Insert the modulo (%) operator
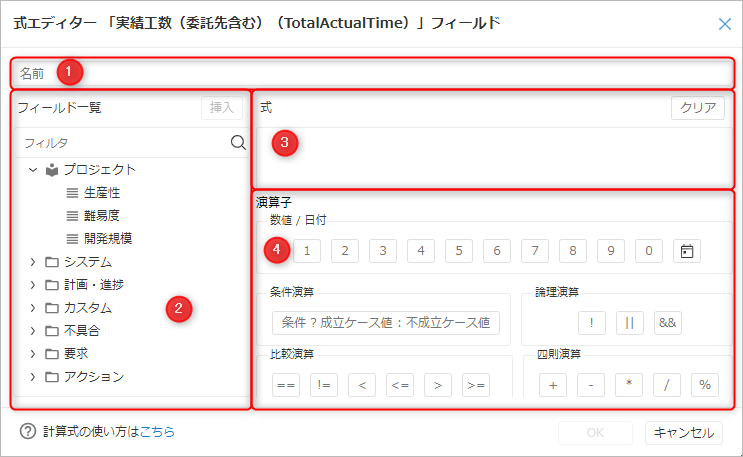 coord(705,386)
